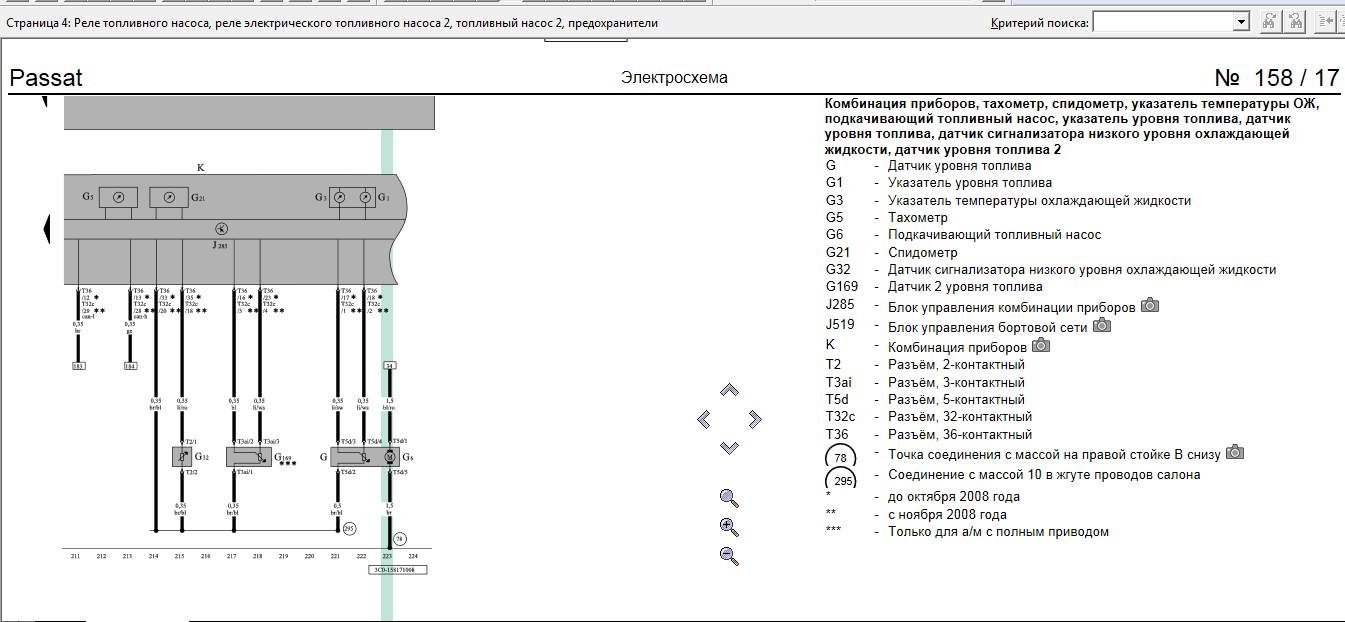
Task: Click the outdent list icon in toolbar
Action: point(1326,22)
